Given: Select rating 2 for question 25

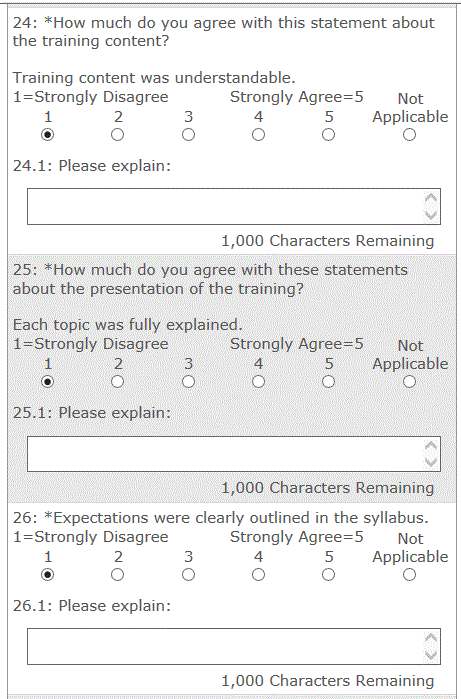Looking at the screenshot, I should tap(118, 382).
